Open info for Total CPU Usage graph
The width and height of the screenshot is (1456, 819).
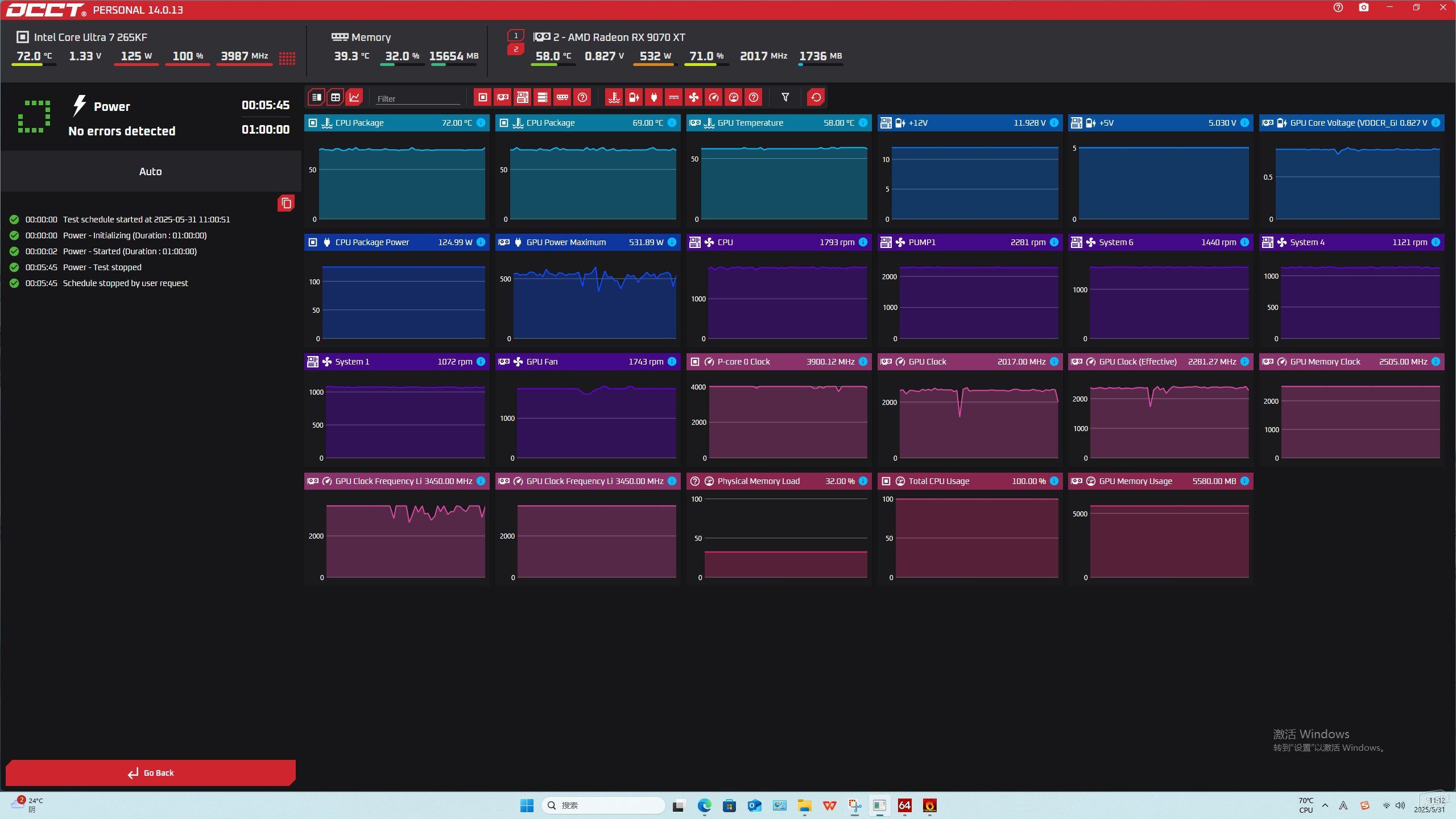1054,481
